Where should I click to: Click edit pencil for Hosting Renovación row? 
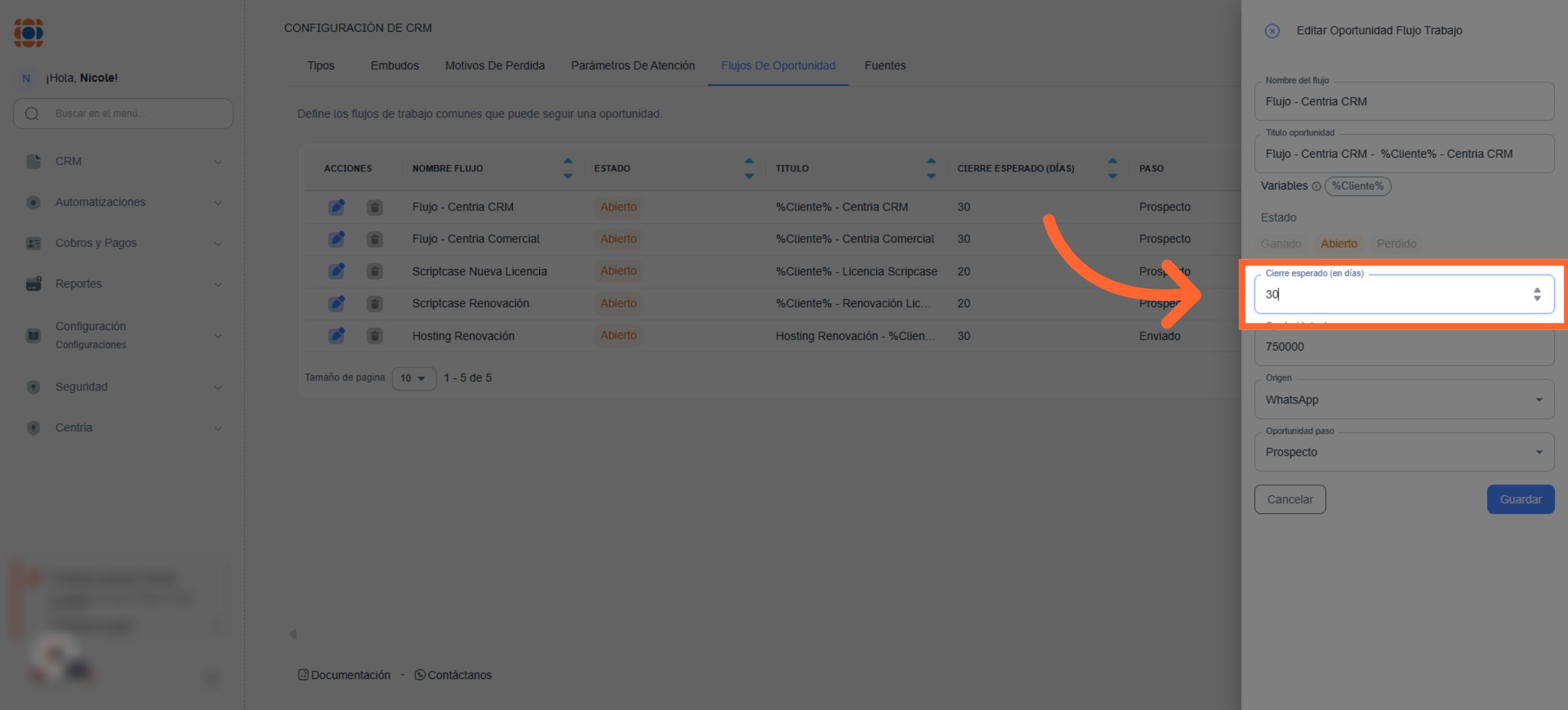click(x=336, y=336)
